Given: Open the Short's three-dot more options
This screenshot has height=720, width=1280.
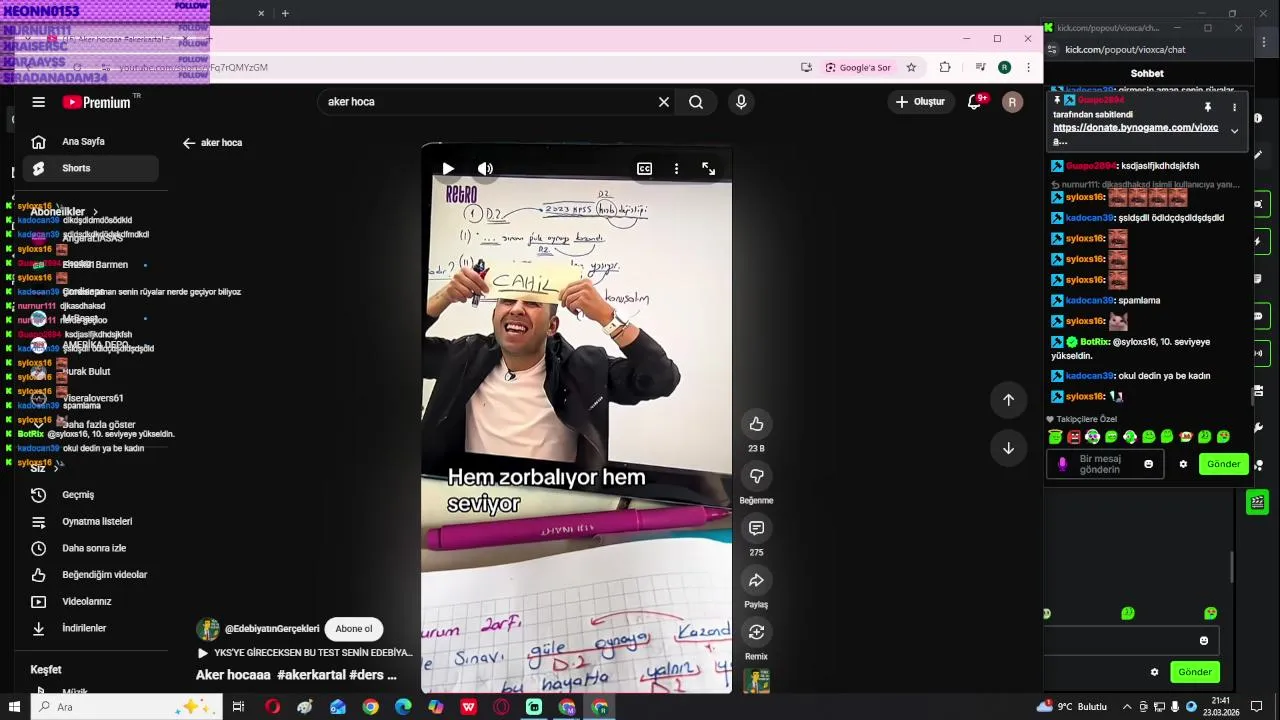Looking at the screenshot, I should pos(676,169).
